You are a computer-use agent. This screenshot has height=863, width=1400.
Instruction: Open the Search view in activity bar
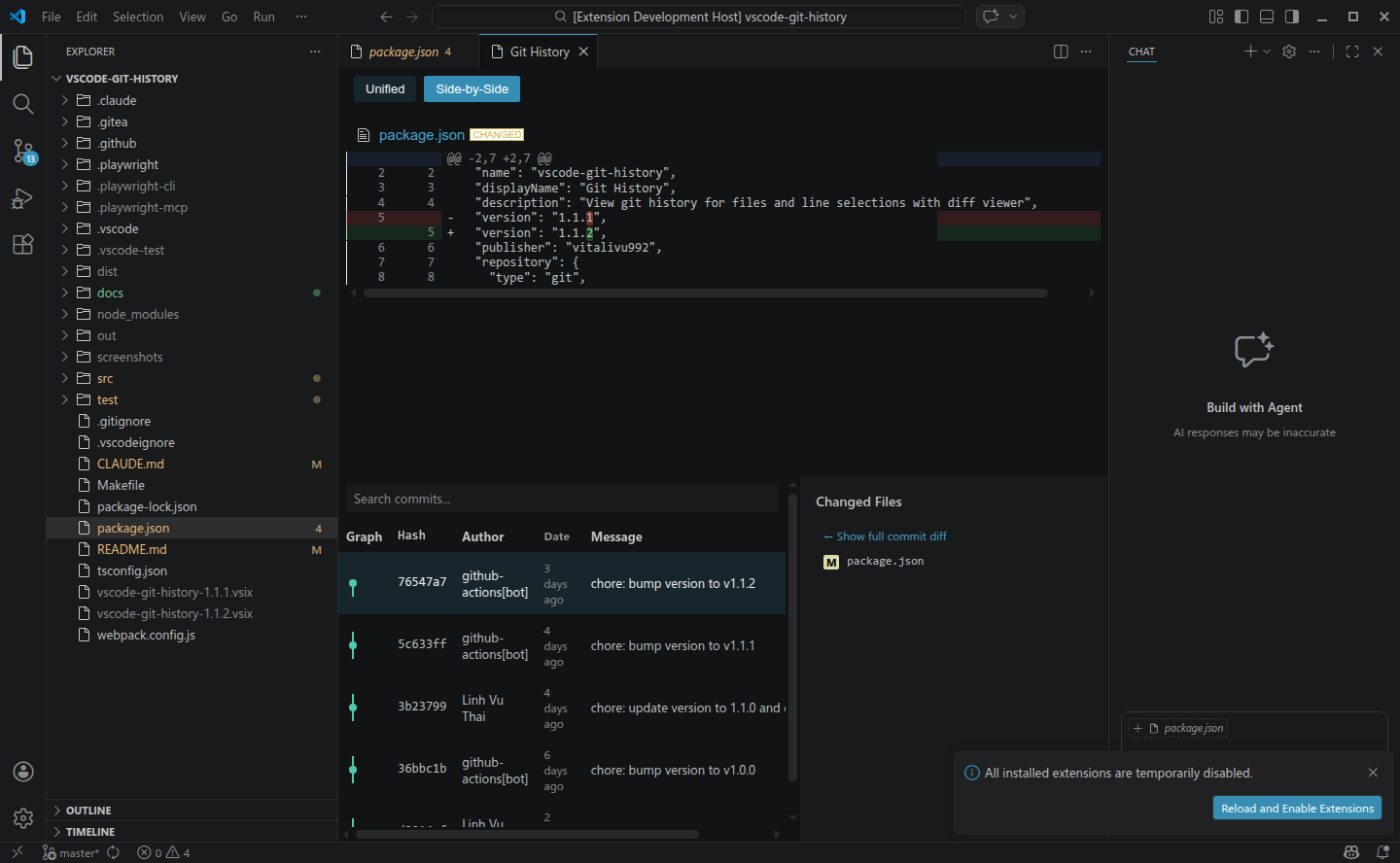23,104
